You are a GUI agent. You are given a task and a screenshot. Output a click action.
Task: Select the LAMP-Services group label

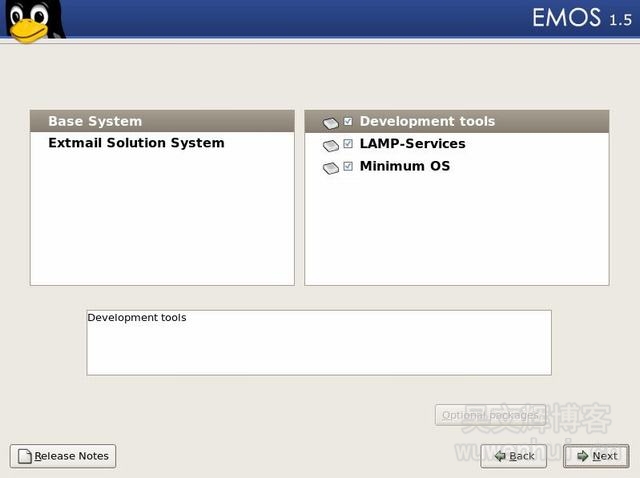coord(412,144)
